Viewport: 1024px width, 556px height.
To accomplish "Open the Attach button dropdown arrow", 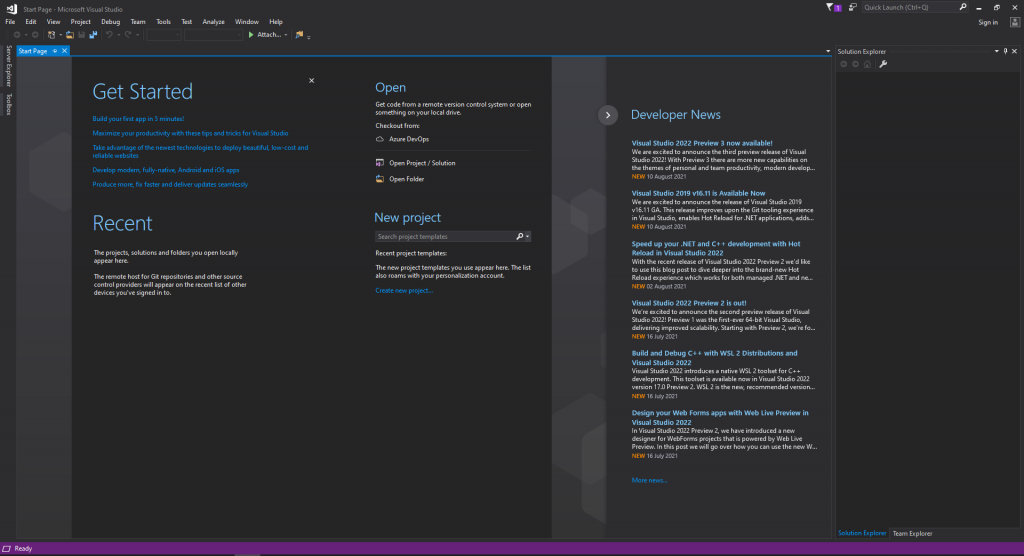I will coord(285,35).
